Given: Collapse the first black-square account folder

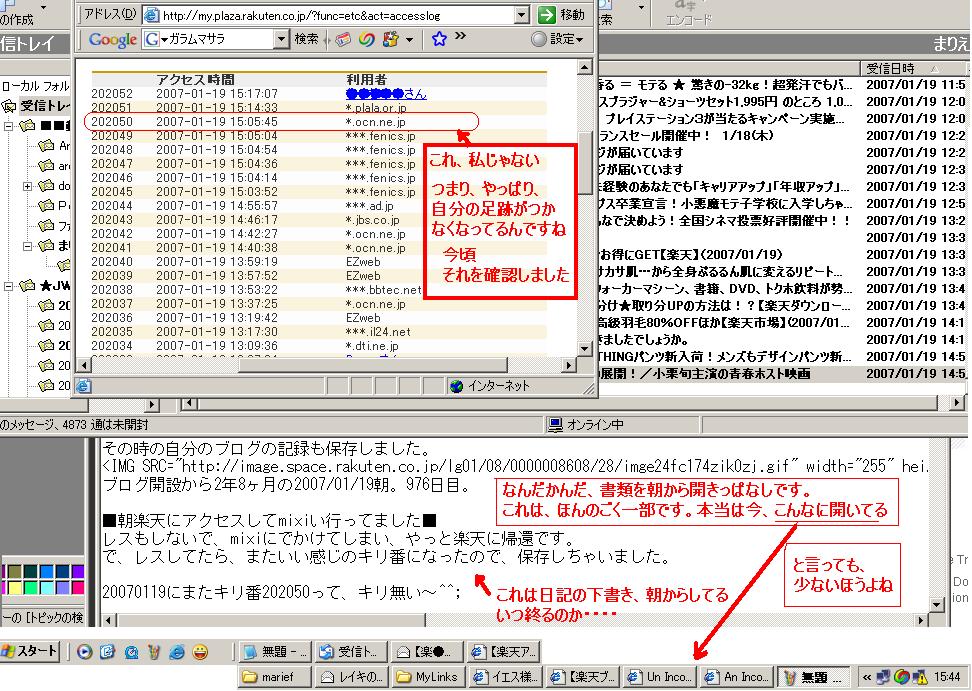Looking at the screenshot, I should point(9,126).
